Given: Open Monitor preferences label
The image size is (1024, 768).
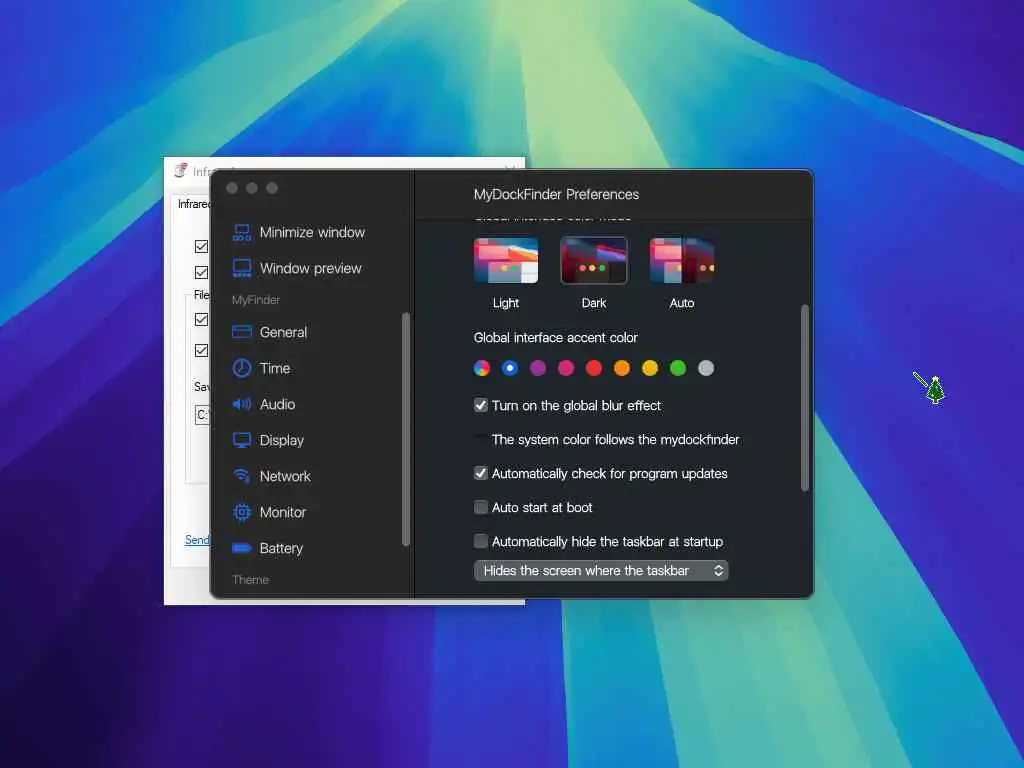Looking at the screenshot, I should point(283,513).
